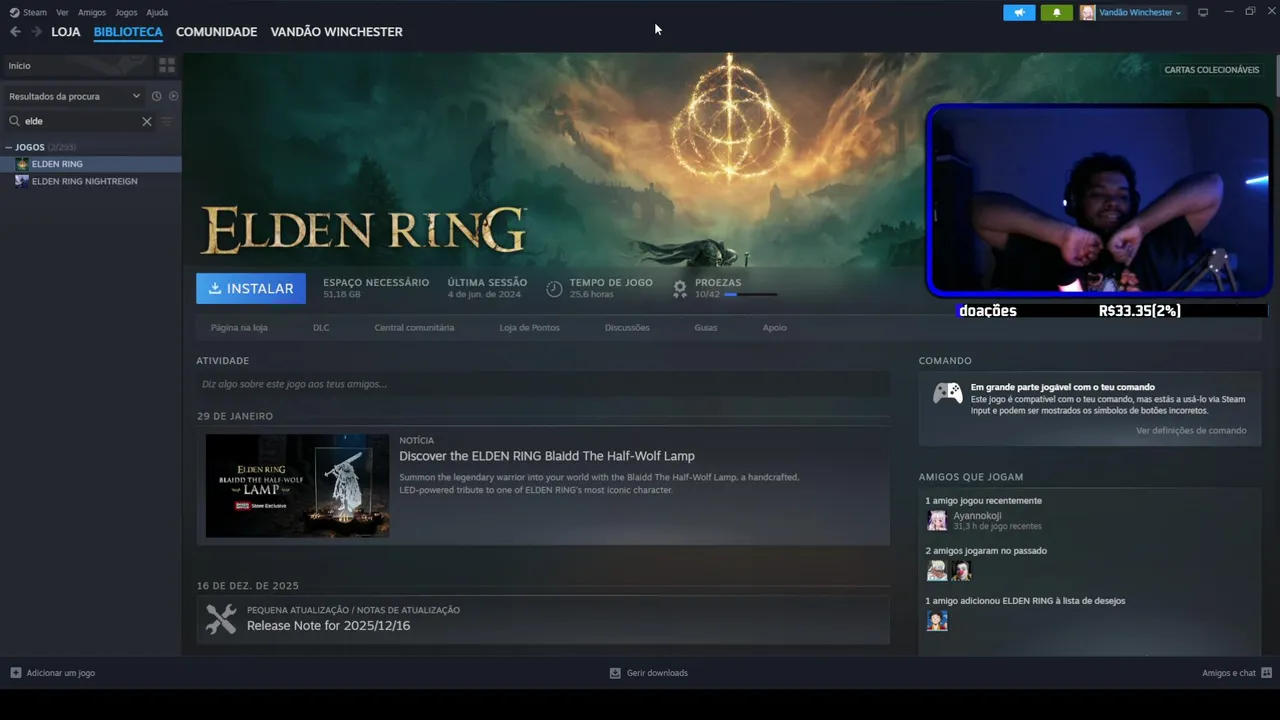Open the green notifications bell
The height and width of the screenshot is (720, 1280).
(1057, 12)
